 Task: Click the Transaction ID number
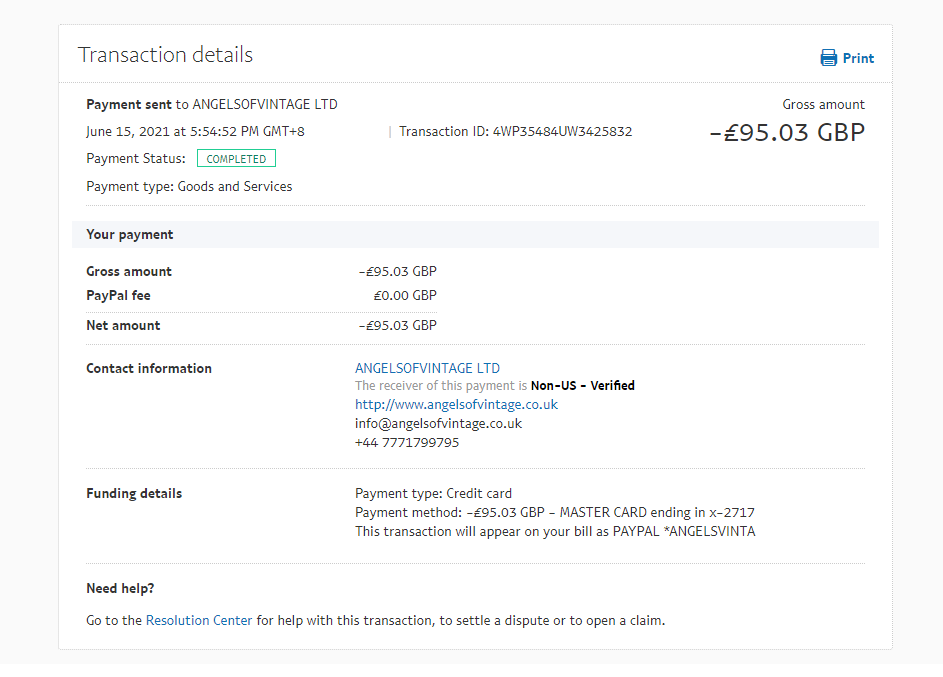click(x=562, y=131)
